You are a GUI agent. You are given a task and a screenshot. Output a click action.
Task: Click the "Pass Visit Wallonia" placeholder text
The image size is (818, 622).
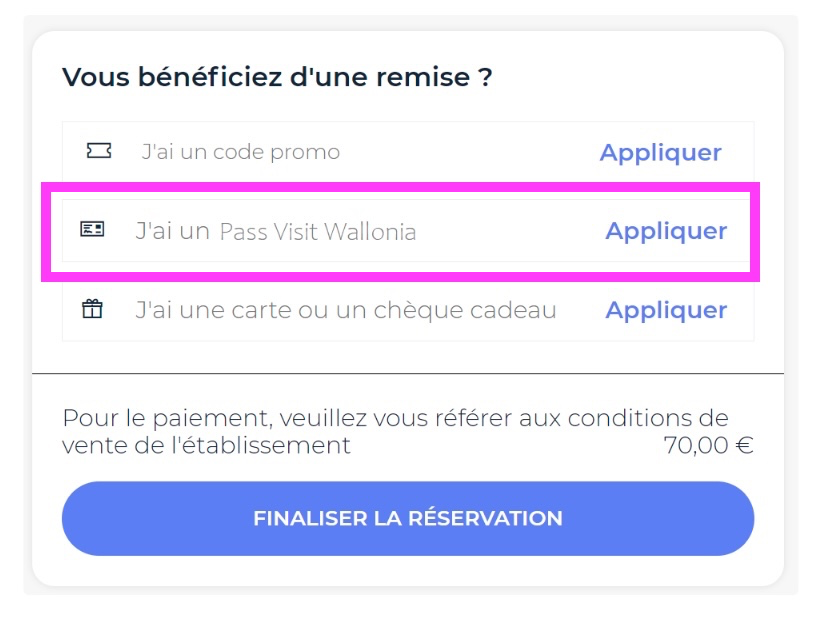point(318,232)
